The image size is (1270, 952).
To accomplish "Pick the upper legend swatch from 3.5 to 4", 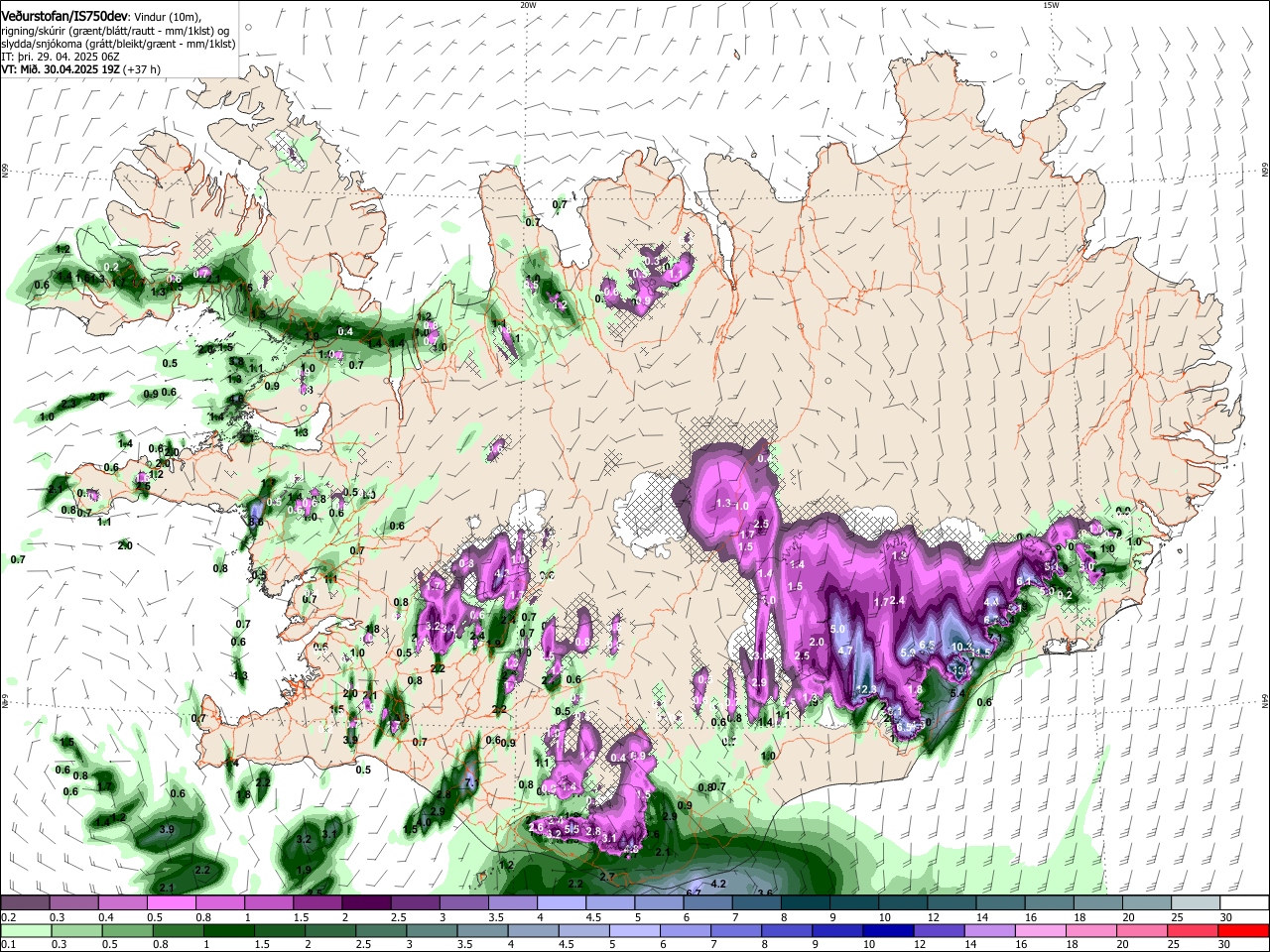I will [512, 902].
